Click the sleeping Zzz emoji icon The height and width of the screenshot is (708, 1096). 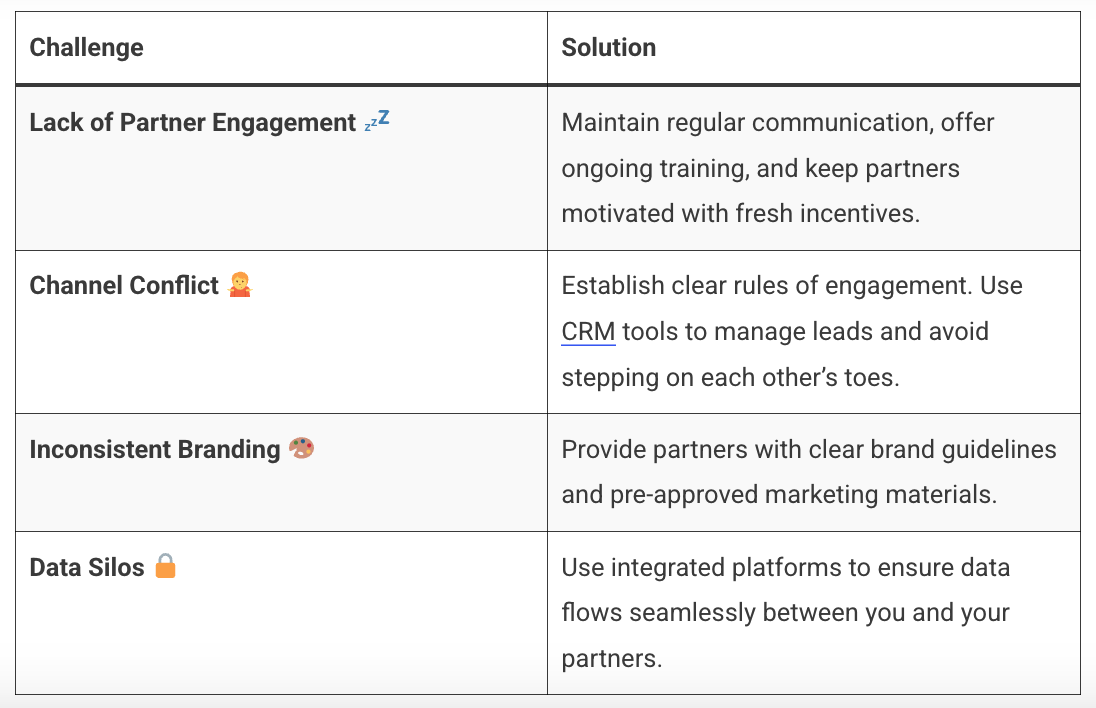(x=377, y=121)
